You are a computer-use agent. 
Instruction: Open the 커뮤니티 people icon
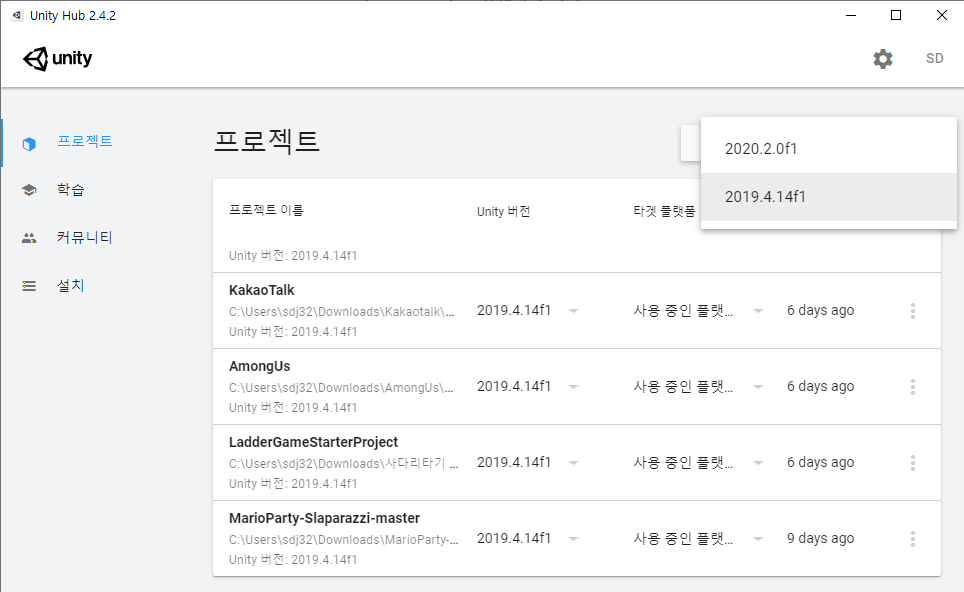point(29,238)
